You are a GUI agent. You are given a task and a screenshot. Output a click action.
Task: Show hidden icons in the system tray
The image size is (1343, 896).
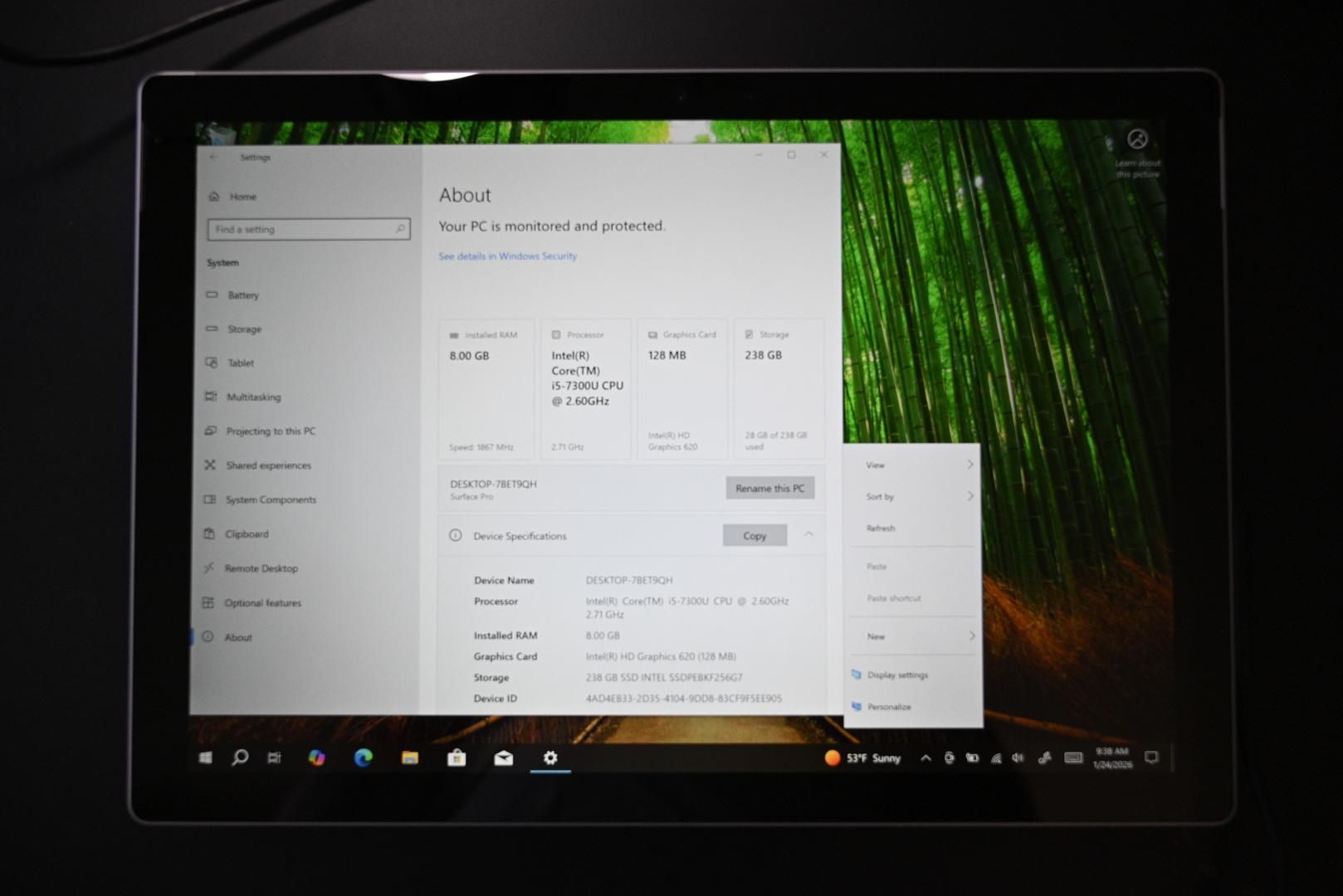pos(925,757)
